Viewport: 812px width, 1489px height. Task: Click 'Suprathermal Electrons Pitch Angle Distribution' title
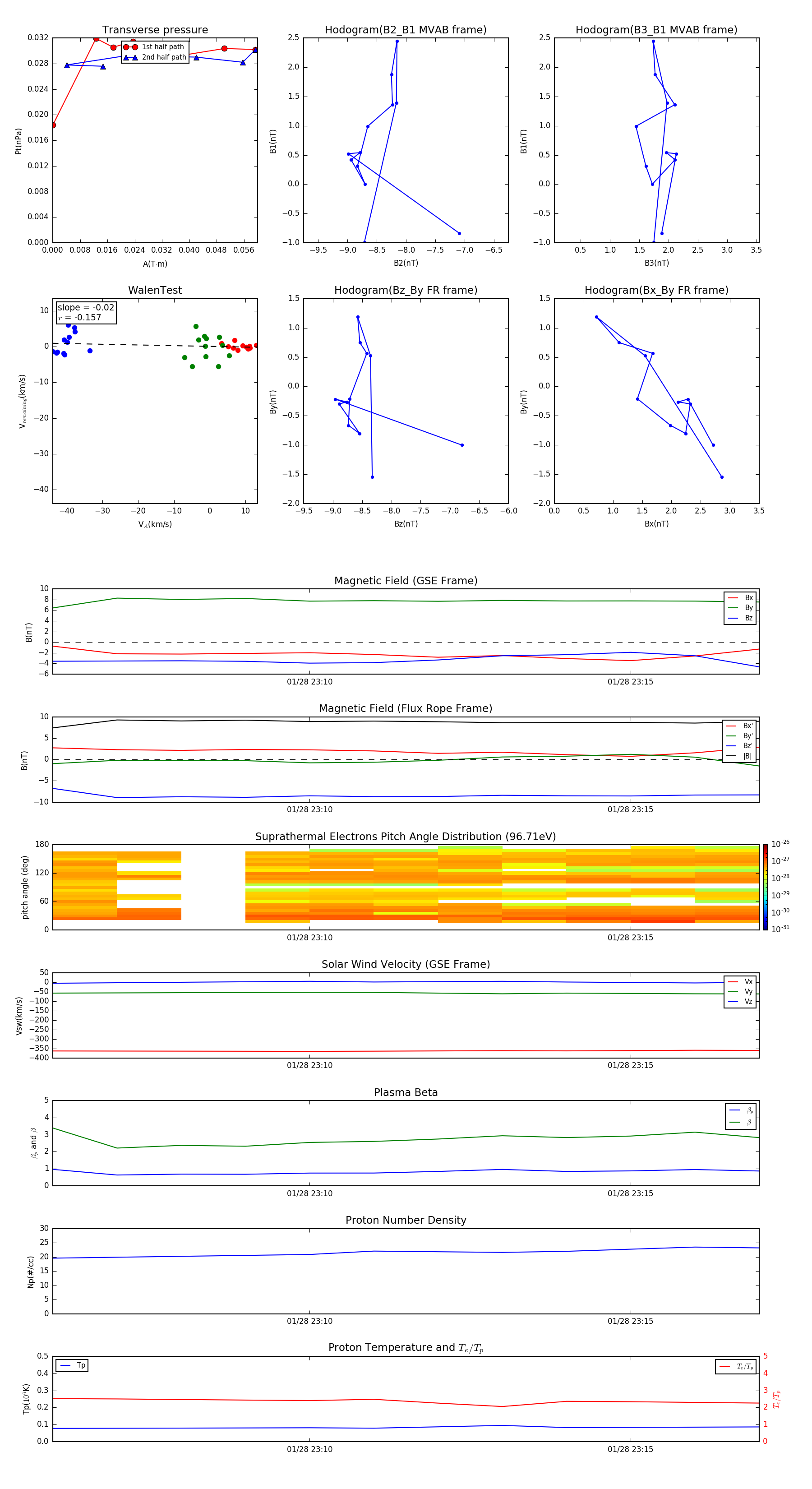pos(406,837)
